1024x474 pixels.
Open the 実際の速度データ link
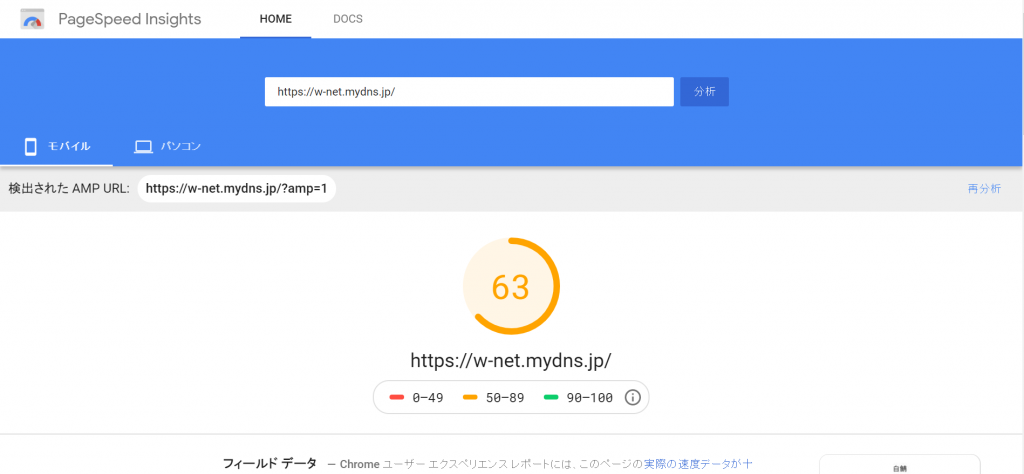(698, 464)
